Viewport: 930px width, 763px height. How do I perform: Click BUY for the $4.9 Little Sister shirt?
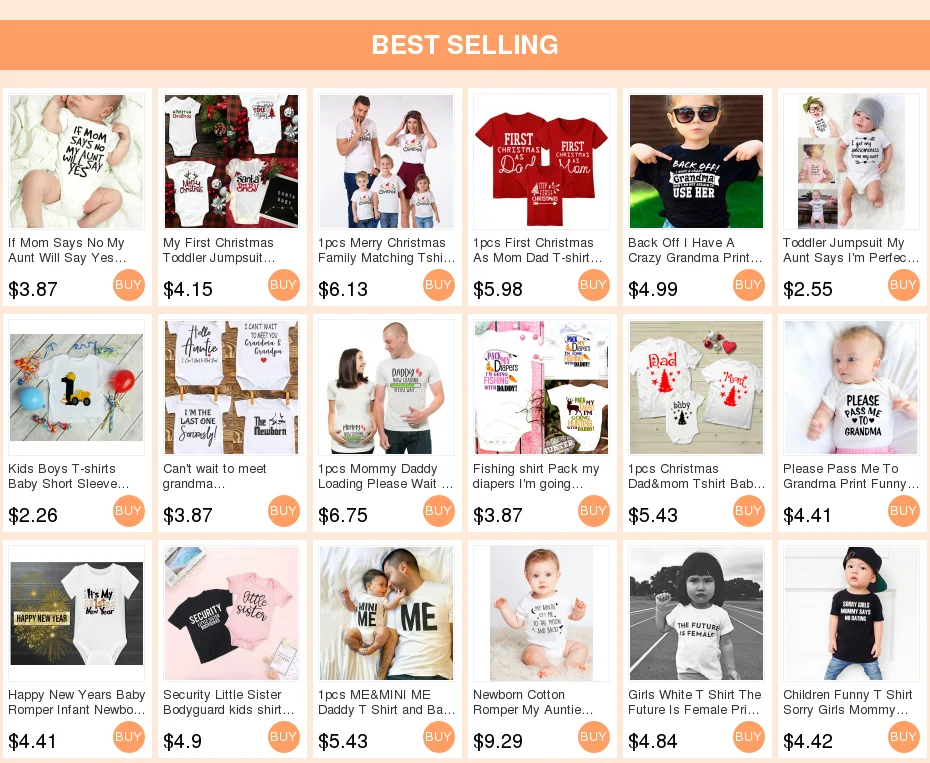pyautogui.click(x=284, y=737)
